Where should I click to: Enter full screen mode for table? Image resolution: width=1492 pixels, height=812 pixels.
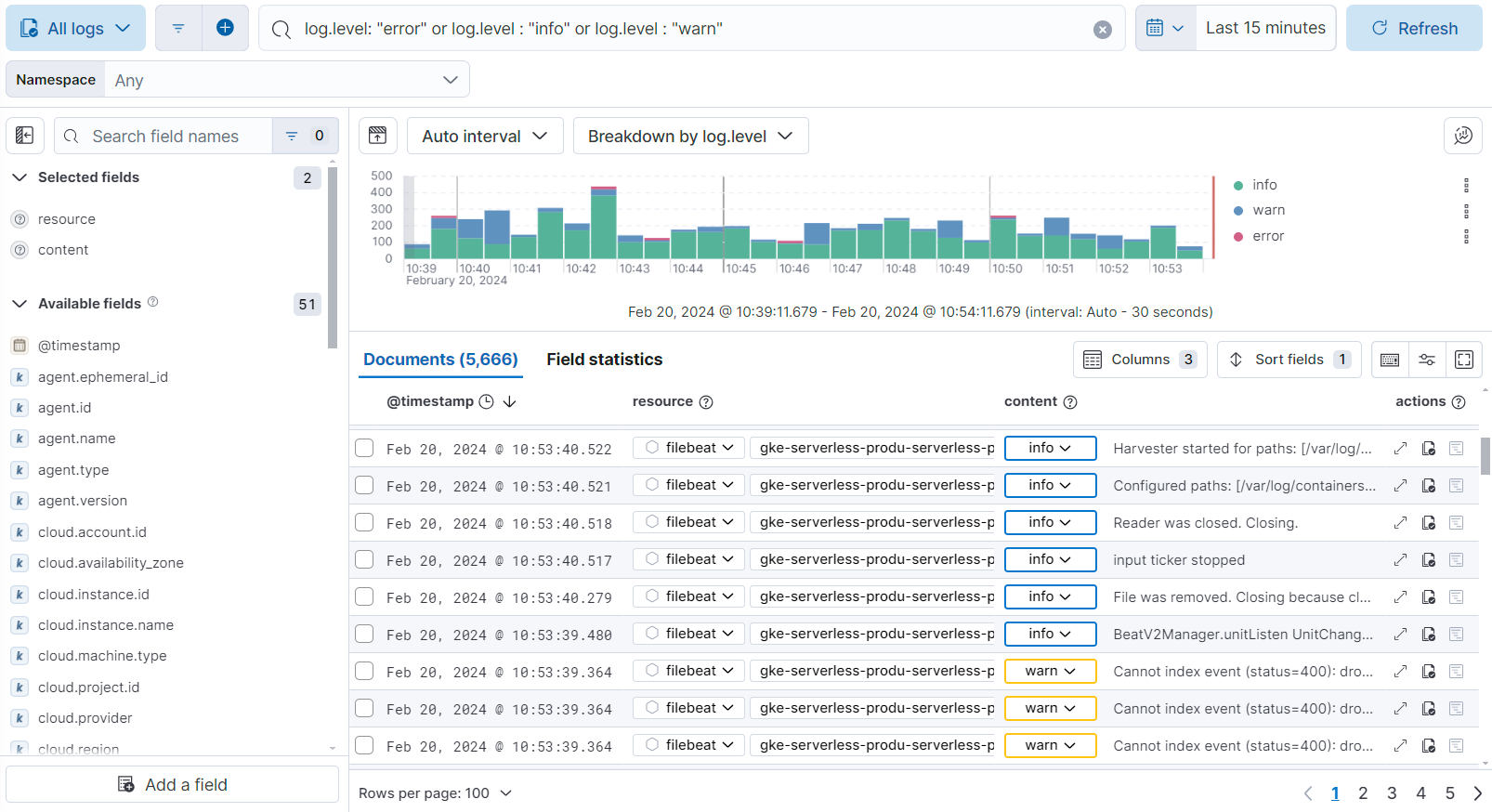1463,360
